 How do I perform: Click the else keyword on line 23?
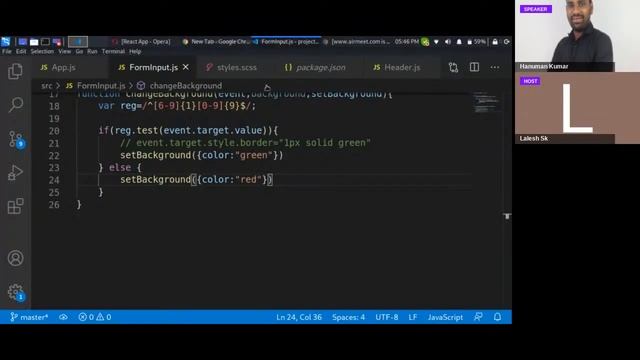(120, 167)
